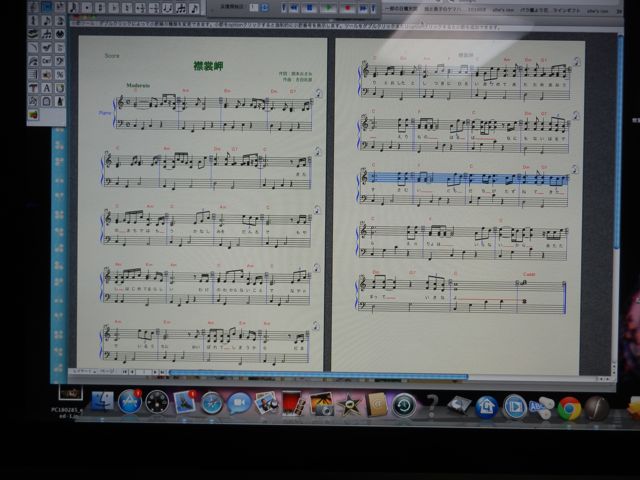Open Time Machine from the Dock
The height and width of the screenshot is (480, 640).
coord(404,405)
